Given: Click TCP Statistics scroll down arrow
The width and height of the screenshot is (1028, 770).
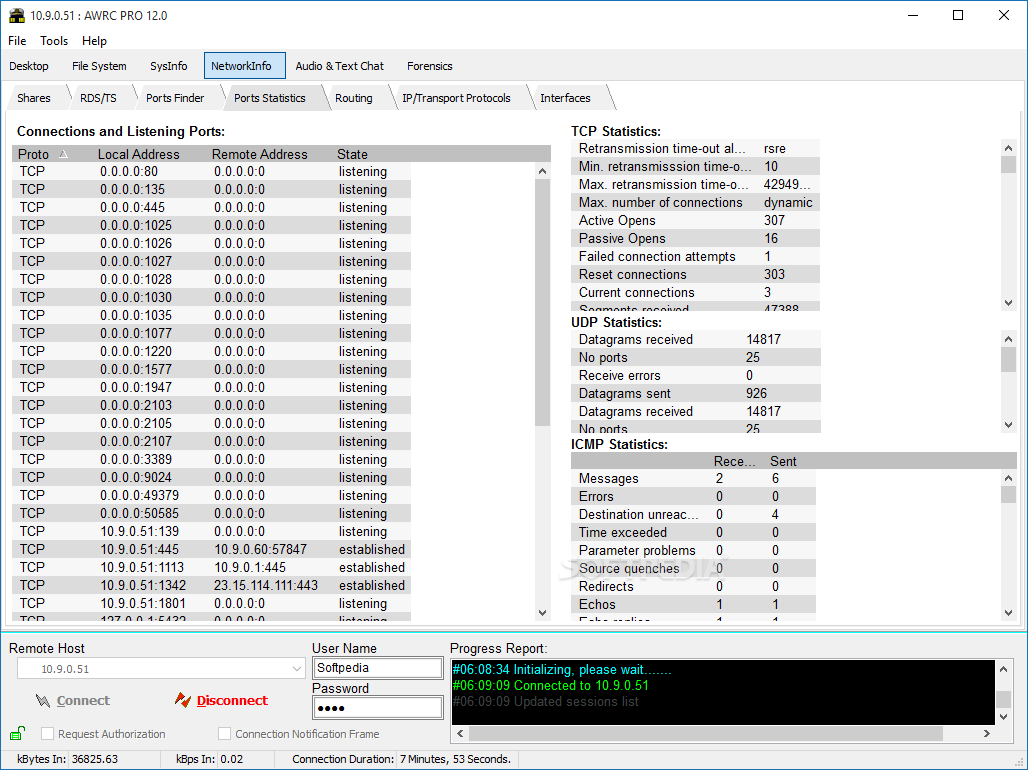Looking at the screenshot, I should [x=1008, y=303].
